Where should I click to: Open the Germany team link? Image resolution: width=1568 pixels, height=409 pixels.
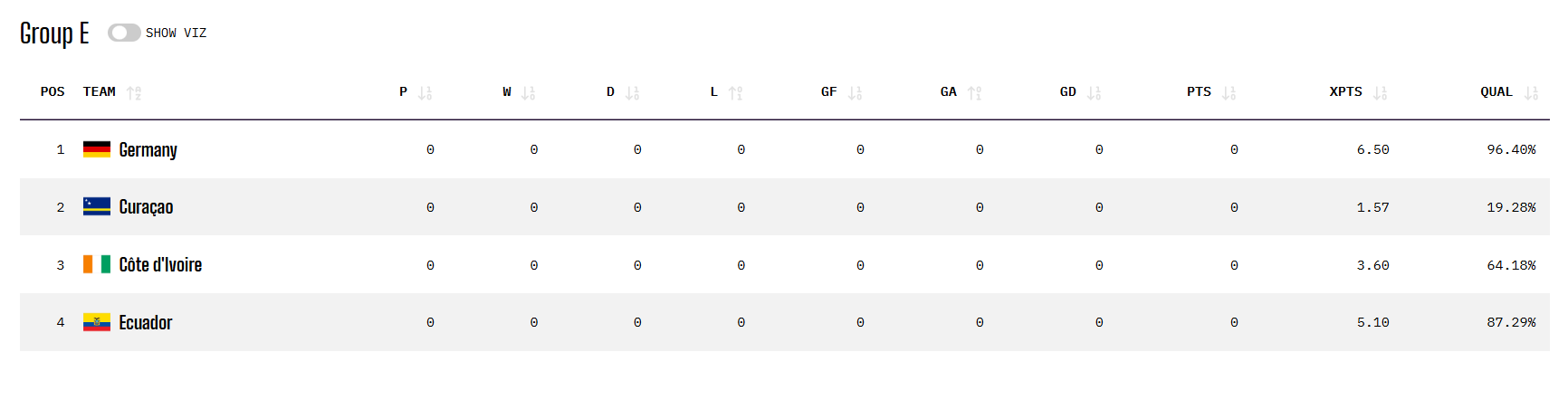click(x=148, y=150)
